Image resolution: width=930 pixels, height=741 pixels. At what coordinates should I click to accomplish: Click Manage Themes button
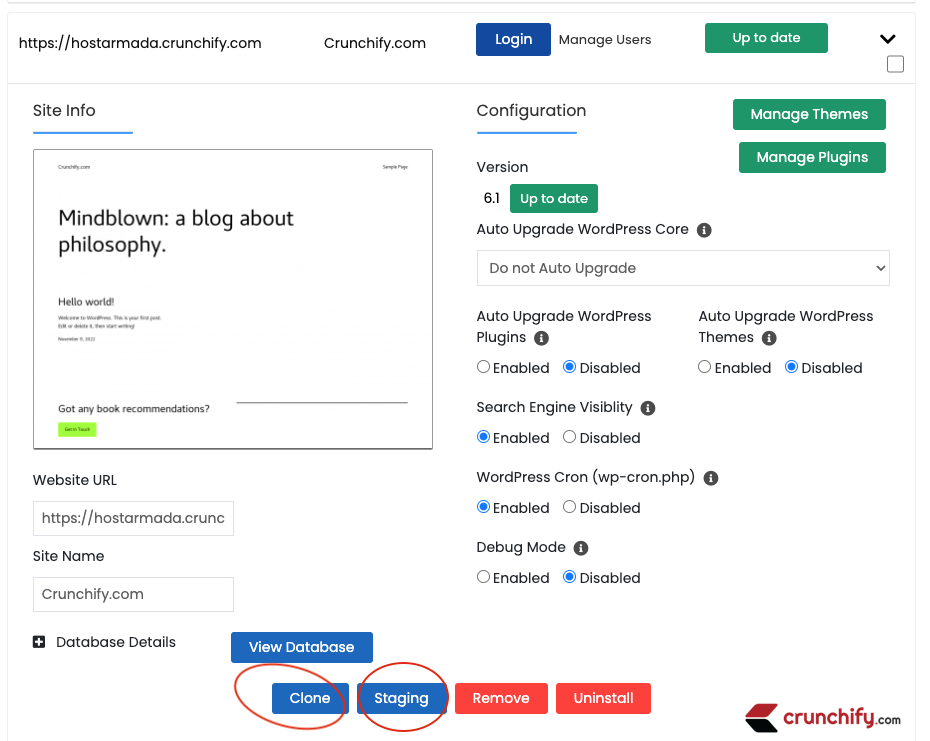click(809, 114)
